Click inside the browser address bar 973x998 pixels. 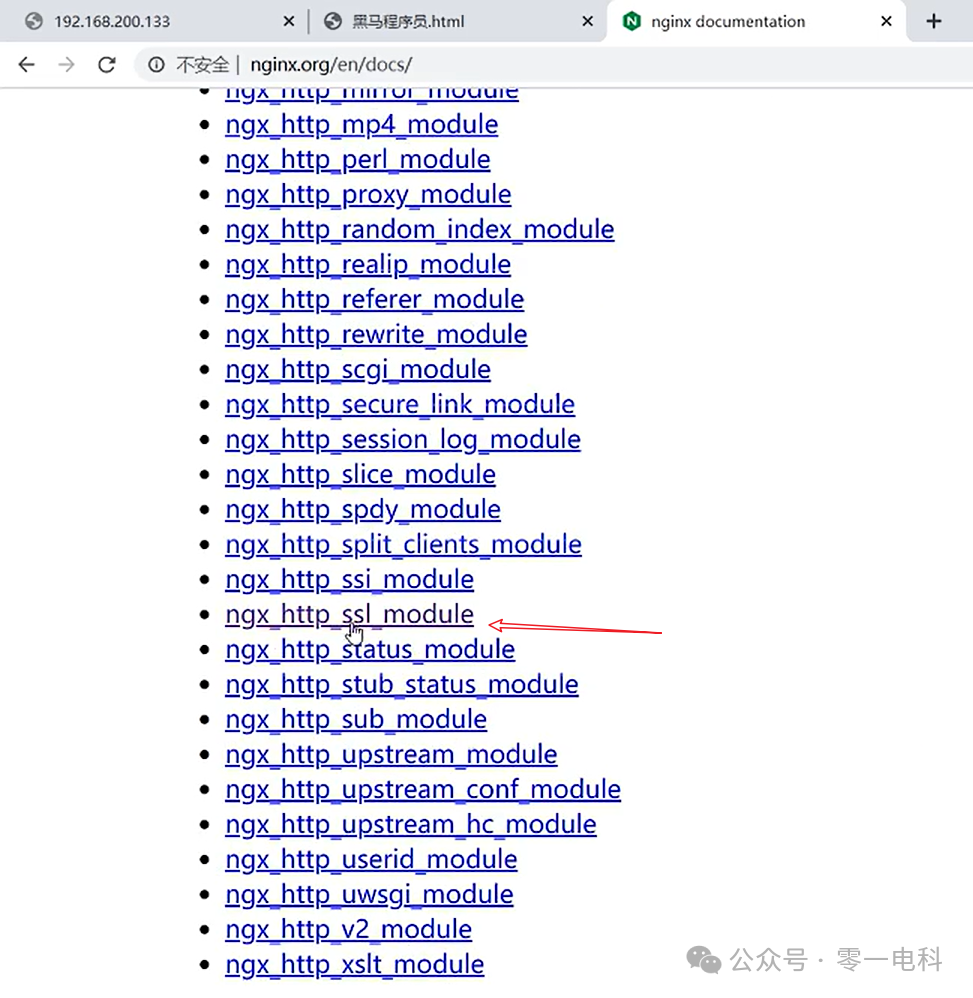(400, 64)
